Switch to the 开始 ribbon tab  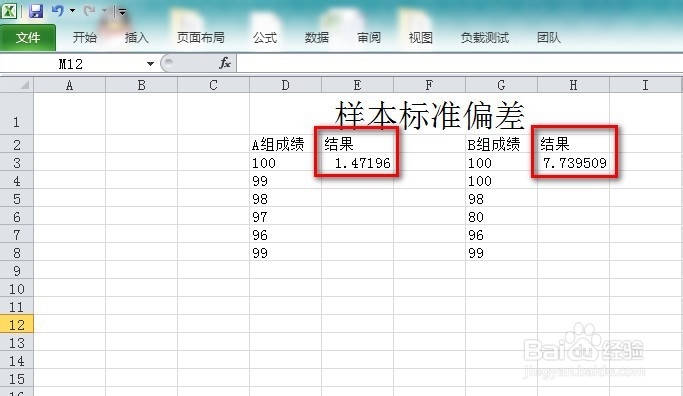click(85, 37)
